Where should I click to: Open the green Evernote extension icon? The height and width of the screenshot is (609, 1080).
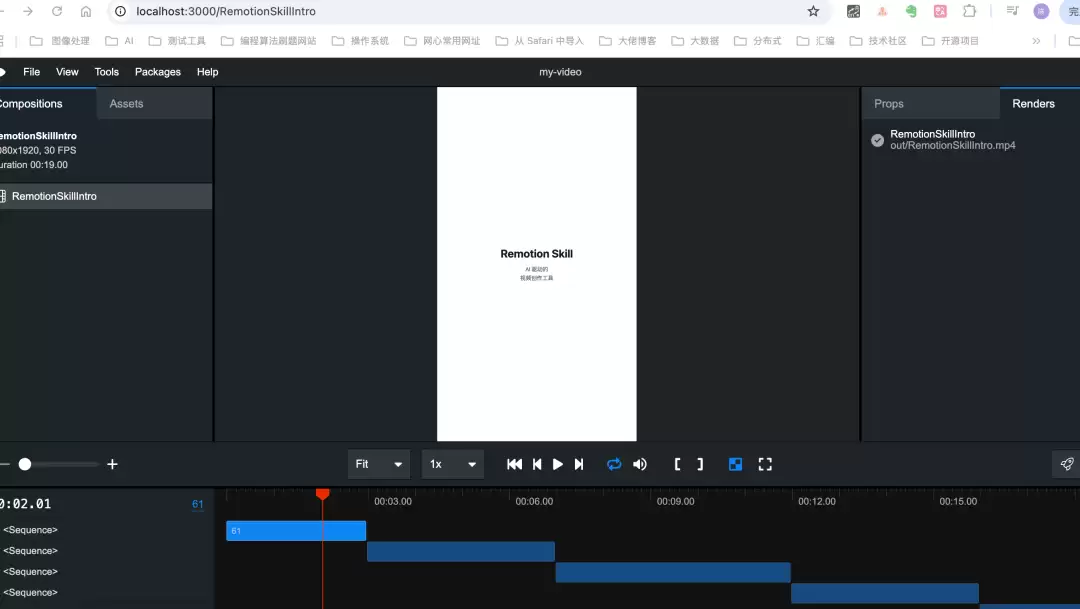911,11
